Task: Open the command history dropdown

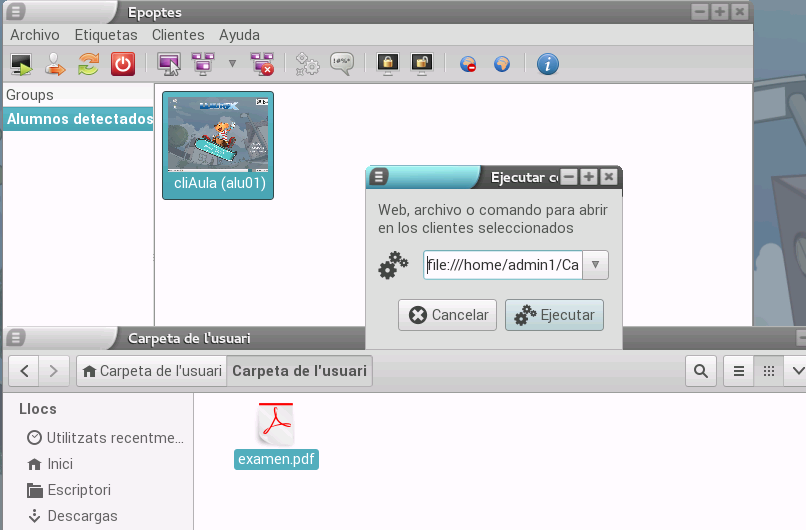Action: coord(595,265)
